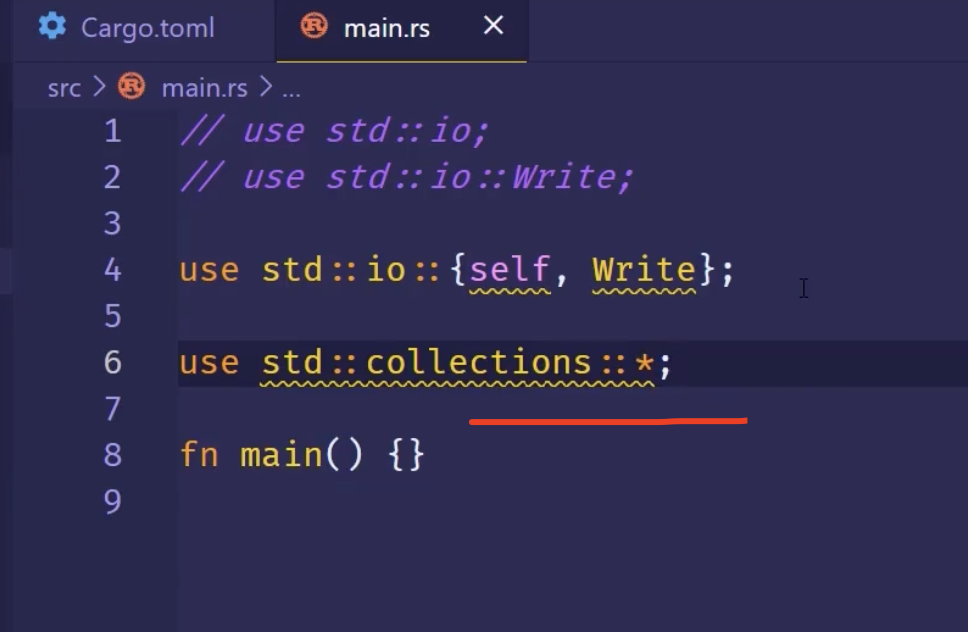Select line 4 by its line number
968x632 pixels.
(112, 270)
